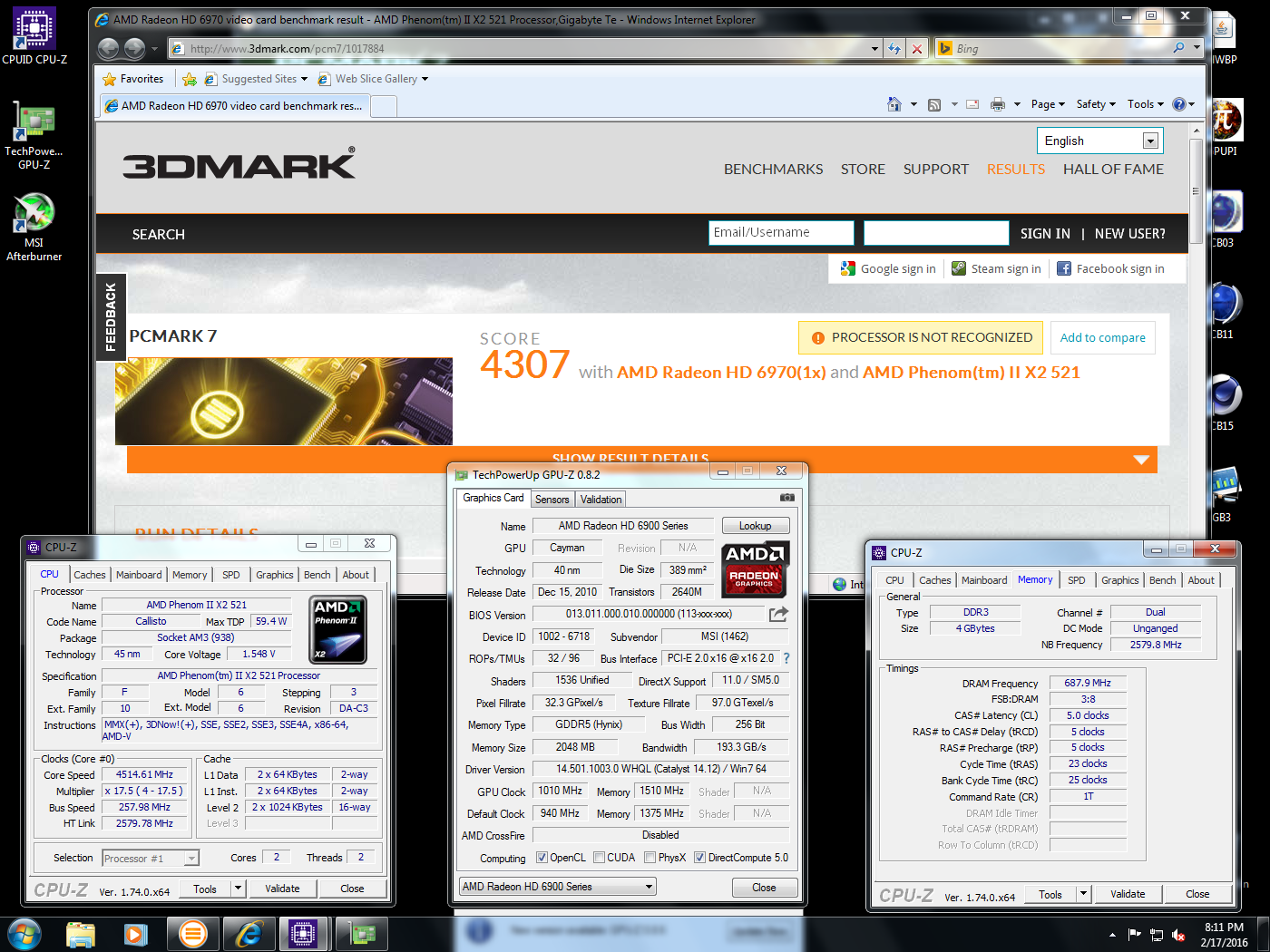The image size is (1270, 952).
Task: Click the Print icon in IE
Action: pyautogui.click(x=998, y=104)
